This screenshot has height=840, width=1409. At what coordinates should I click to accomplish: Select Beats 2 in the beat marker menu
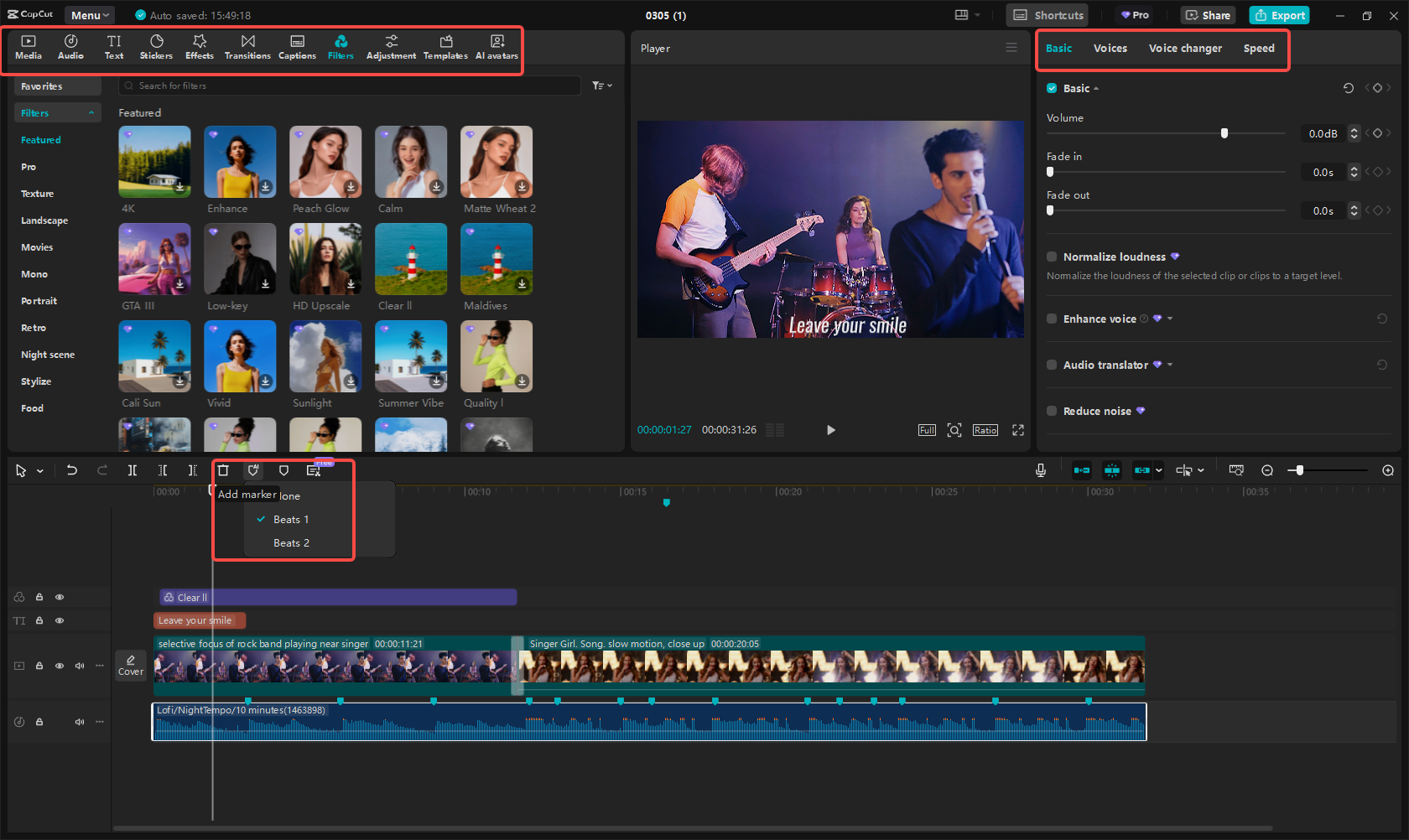290,542
